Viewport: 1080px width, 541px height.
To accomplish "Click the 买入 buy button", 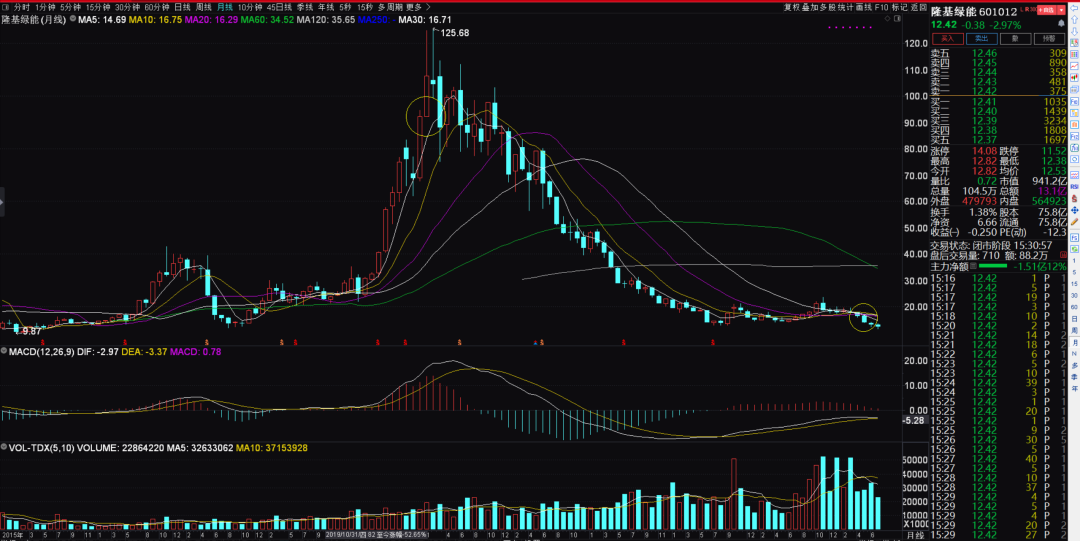I will pos(948,39).
